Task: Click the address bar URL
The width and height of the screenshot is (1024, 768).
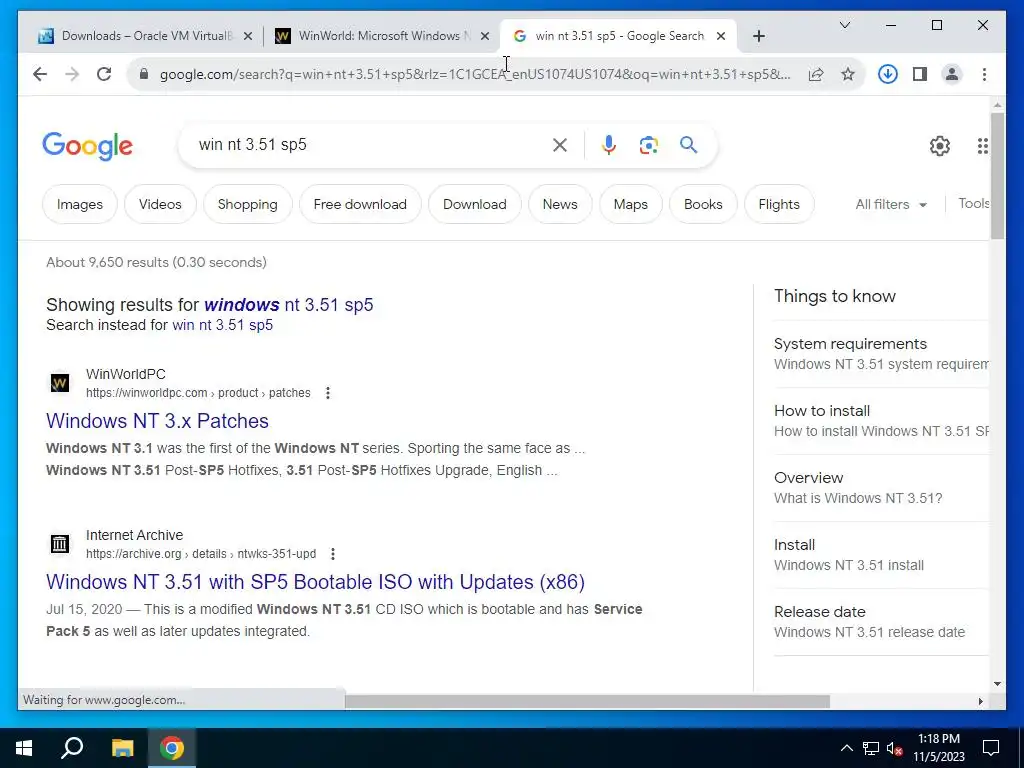Action: click(475, 74)
